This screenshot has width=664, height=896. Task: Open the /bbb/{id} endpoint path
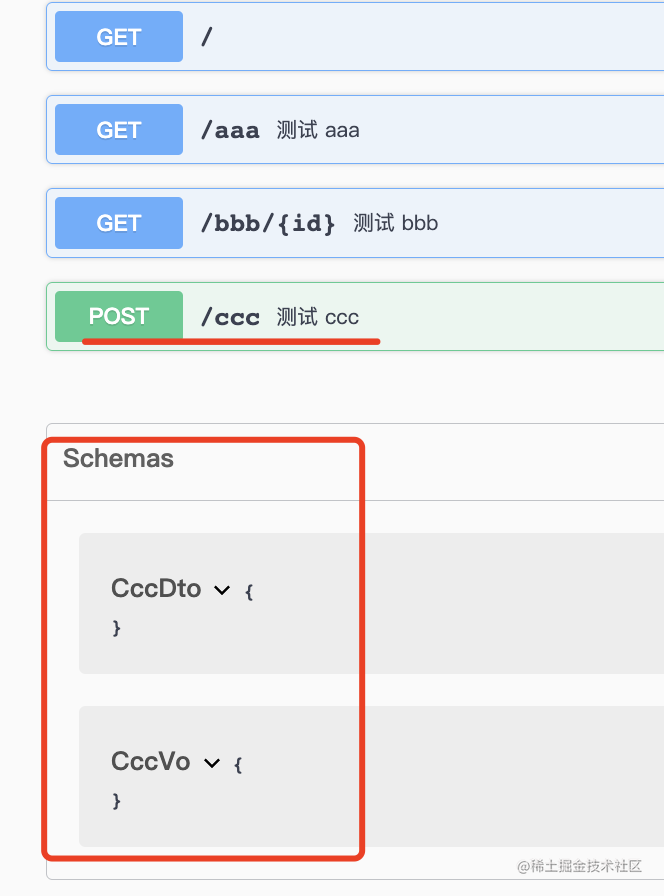click(x=268, y=223)
